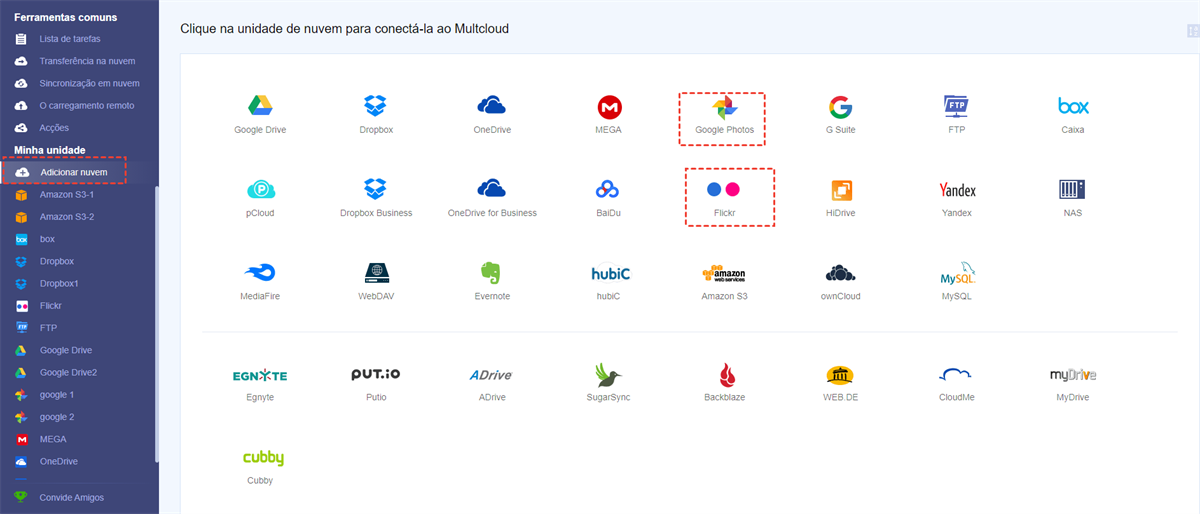The height and width of the screenshot is (514, 1200).
Task: Select the FTP service icon
Action: click(956, 106)
